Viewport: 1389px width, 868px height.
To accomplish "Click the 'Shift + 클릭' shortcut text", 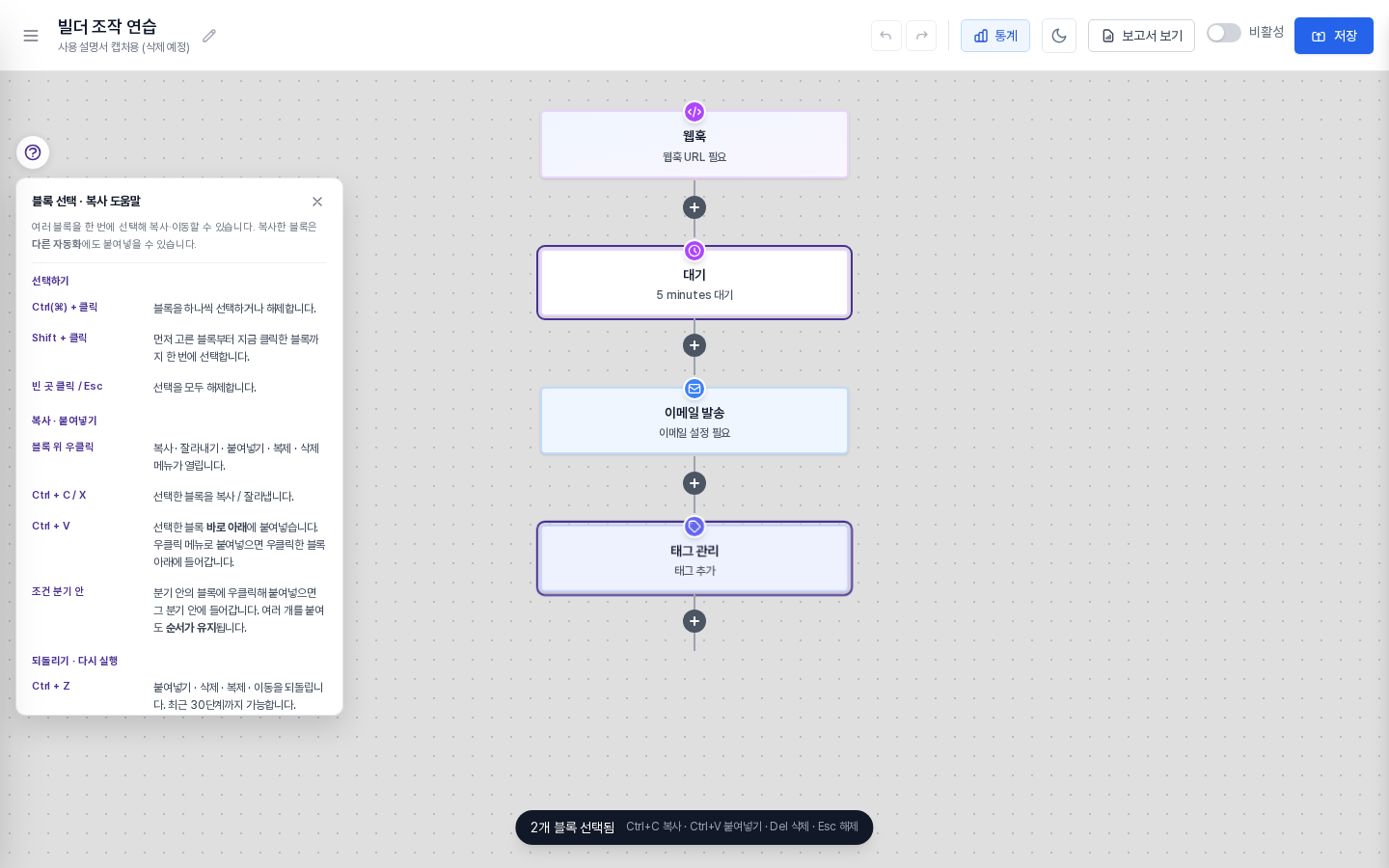I will (x=59, y=338).
